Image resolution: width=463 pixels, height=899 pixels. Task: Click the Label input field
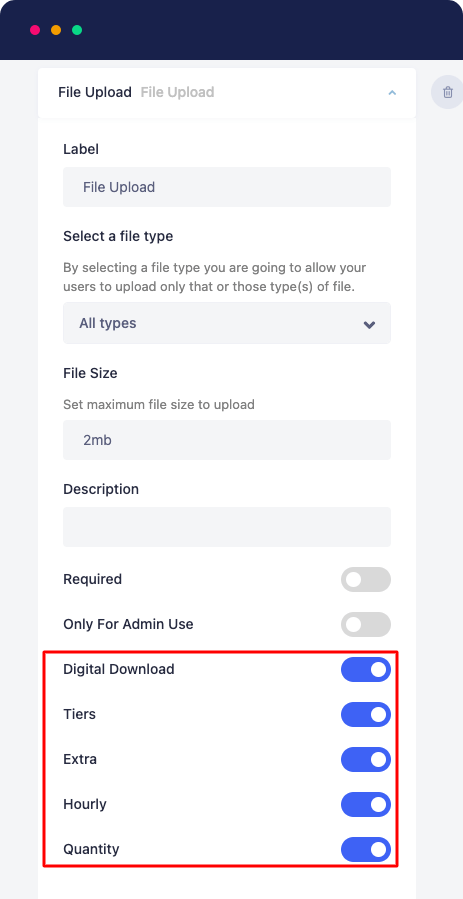[x=227, y=187]
